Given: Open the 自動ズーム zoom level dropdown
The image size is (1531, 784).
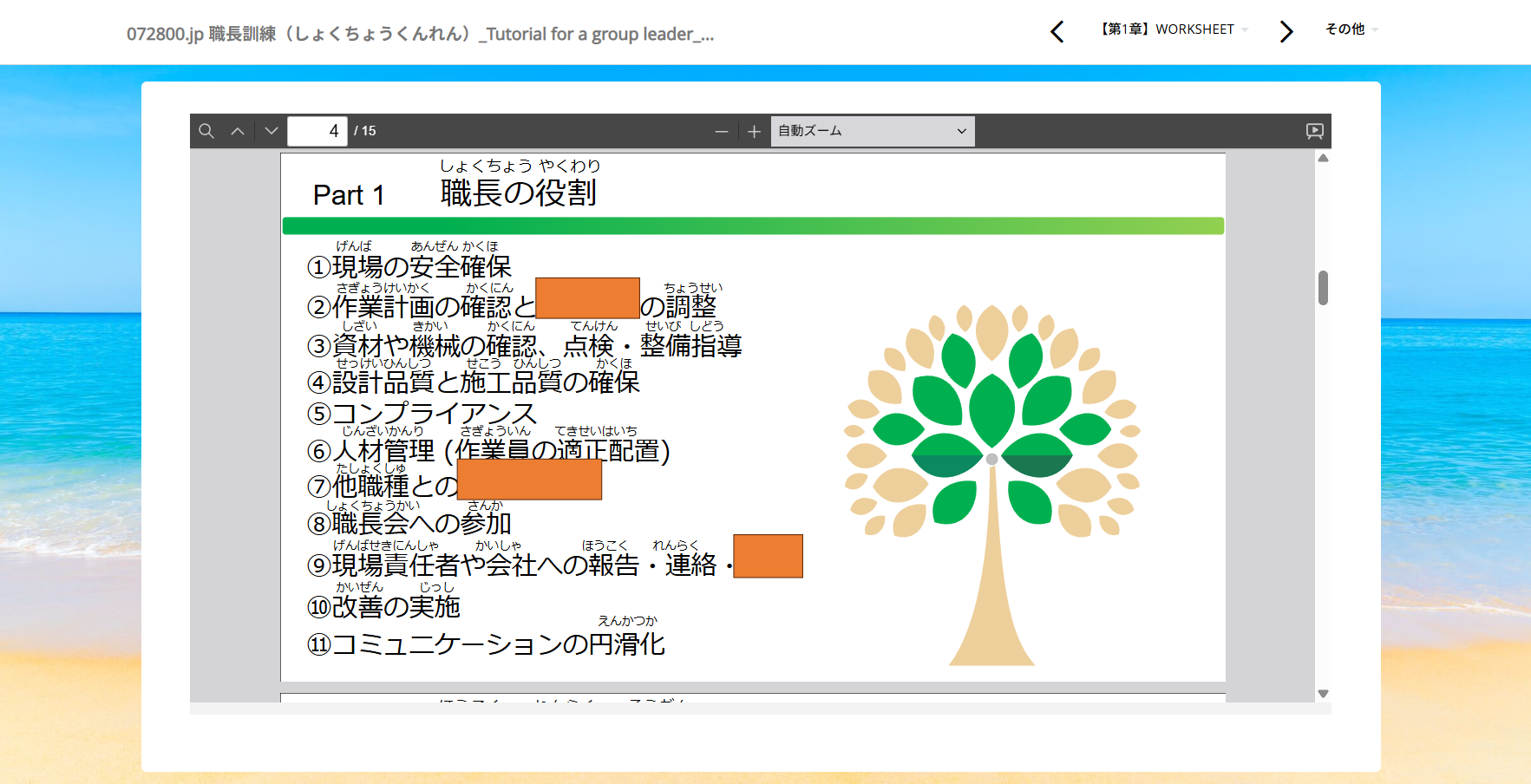Looking at the screenshot, I should click(x=872, y=131).
